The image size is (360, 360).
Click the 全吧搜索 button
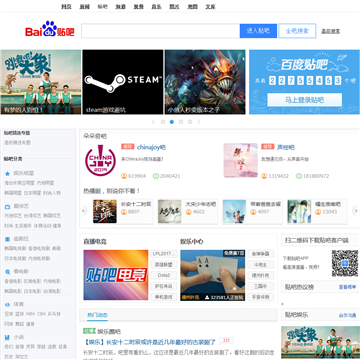pos(297,31)
